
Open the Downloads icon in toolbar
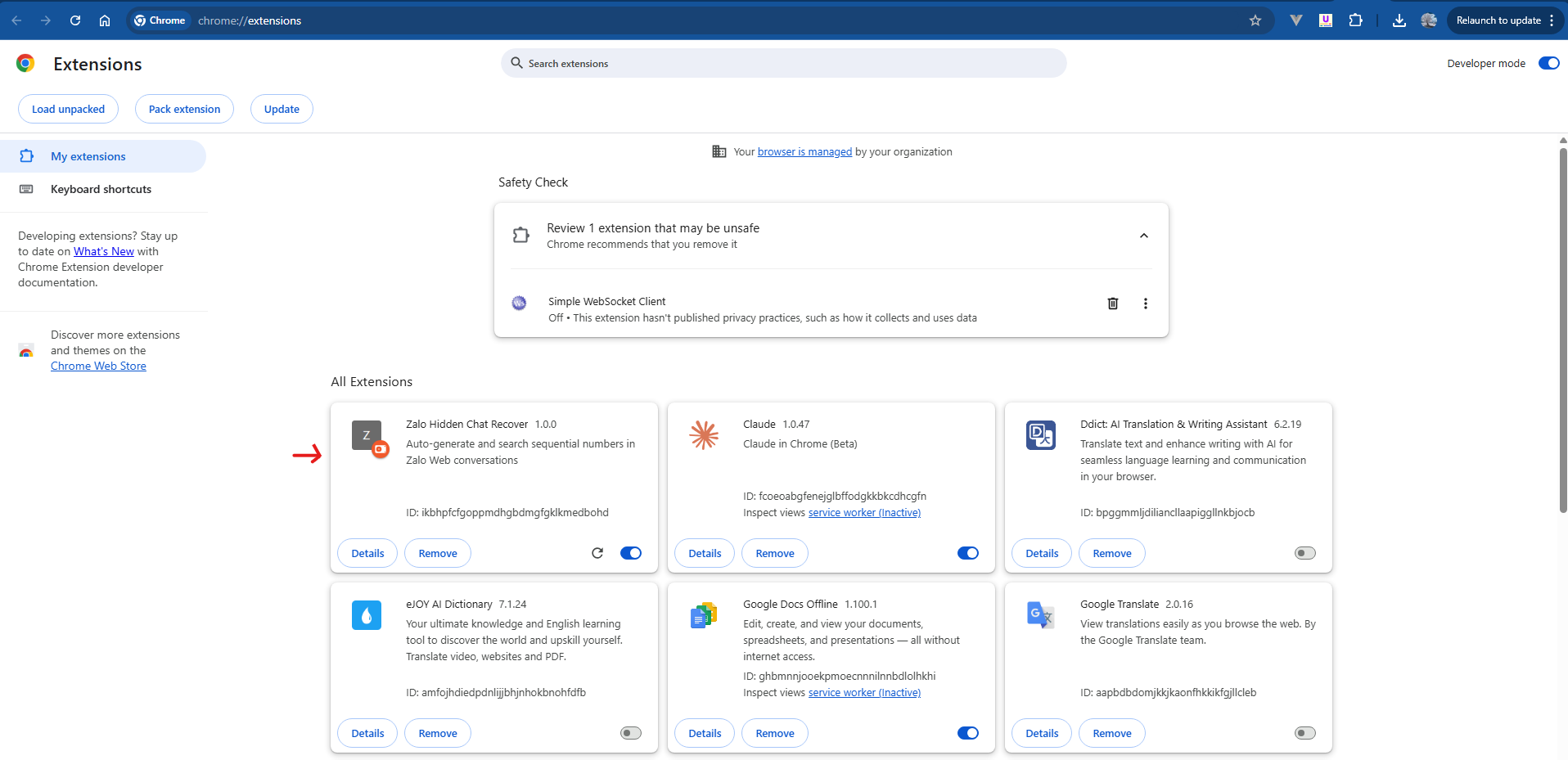(x=1399, y=20)
